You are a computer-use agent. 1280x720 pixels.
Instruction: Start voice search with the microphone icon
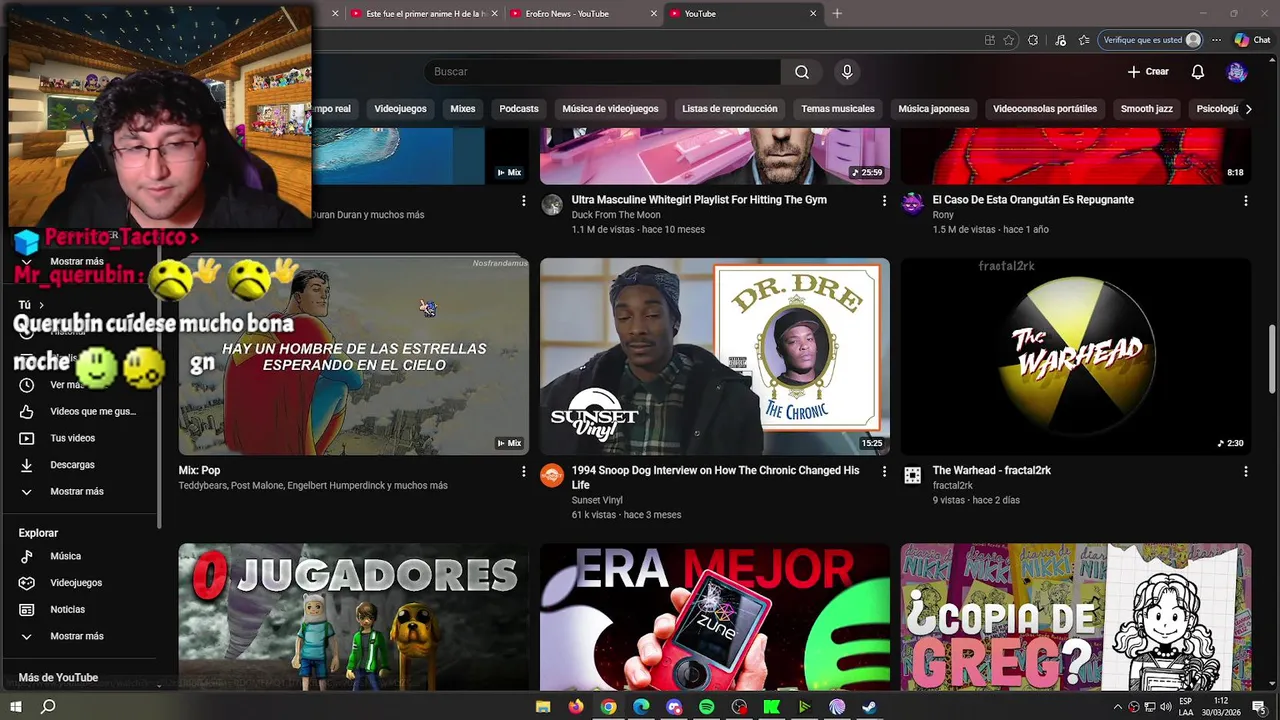pos(847,72)
